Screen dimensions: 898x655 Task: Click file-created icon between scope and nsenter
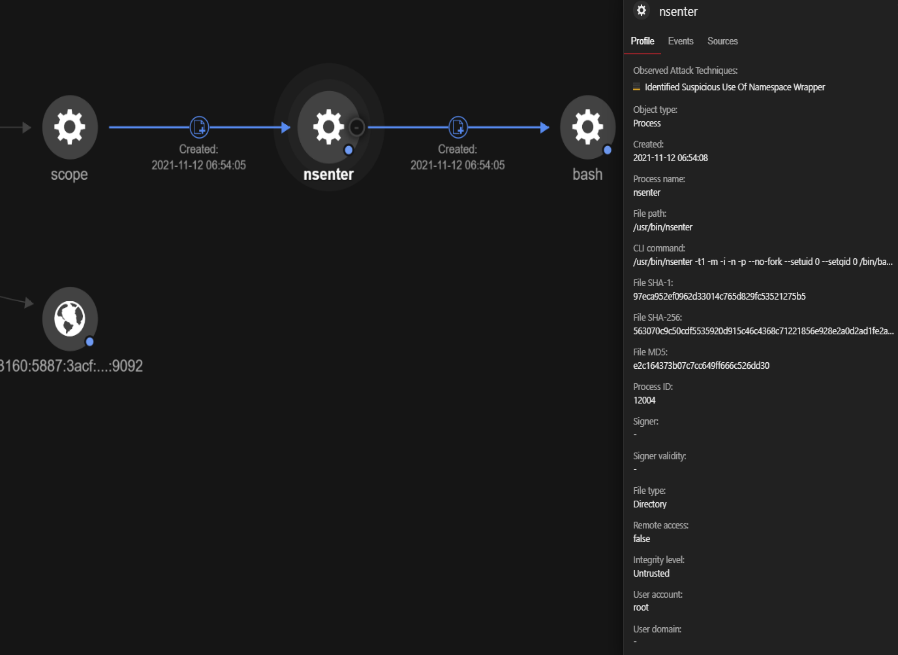[x=199, y=127]
